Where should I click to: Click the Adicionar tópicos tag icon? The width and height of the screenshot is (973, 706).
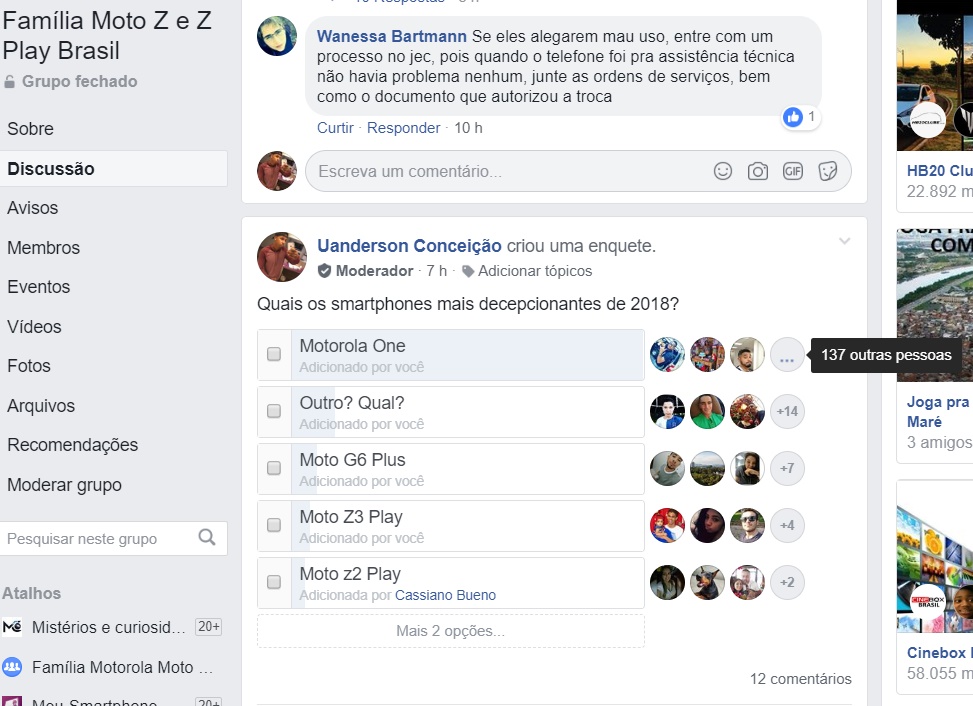point(469,271)
